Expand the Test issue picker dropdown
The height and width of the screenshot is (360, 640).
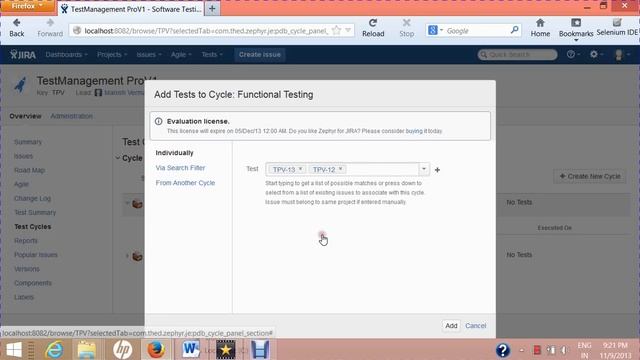(424, 169)
